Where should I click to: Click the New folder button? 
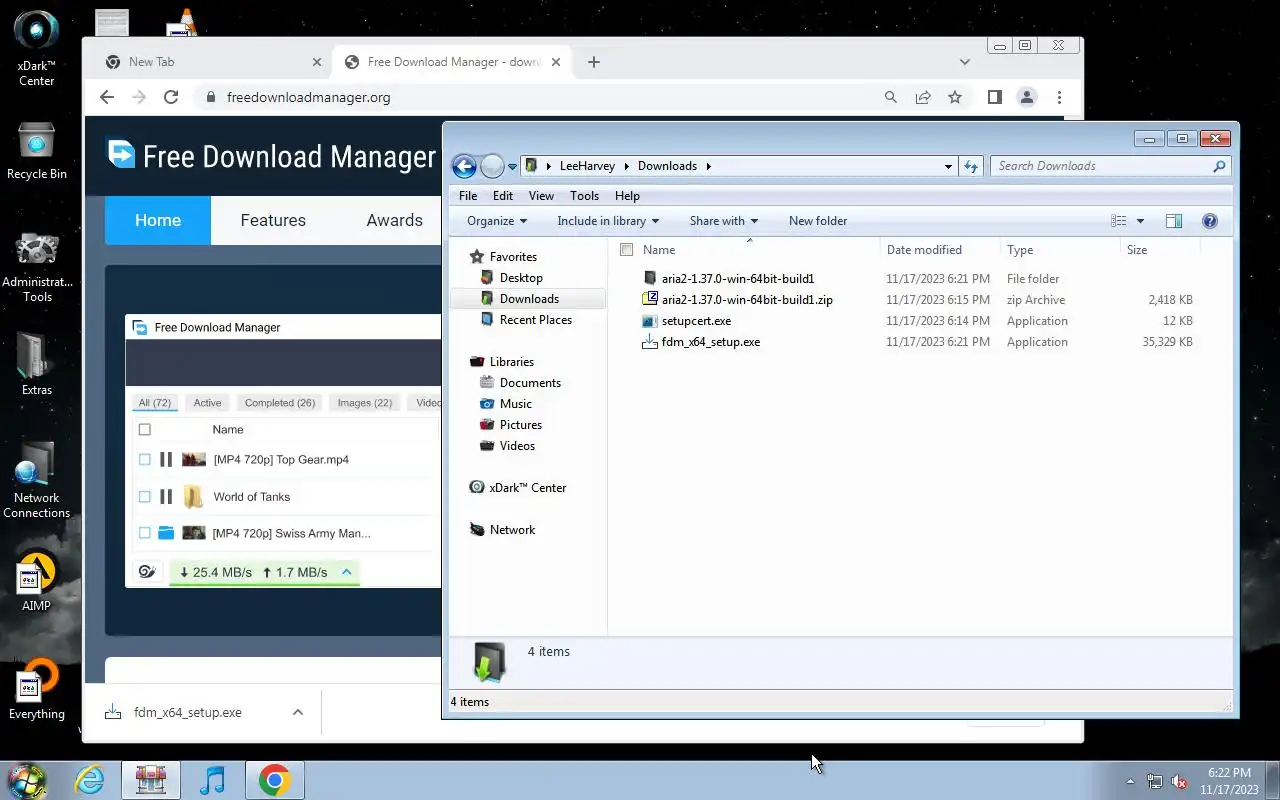817,221
